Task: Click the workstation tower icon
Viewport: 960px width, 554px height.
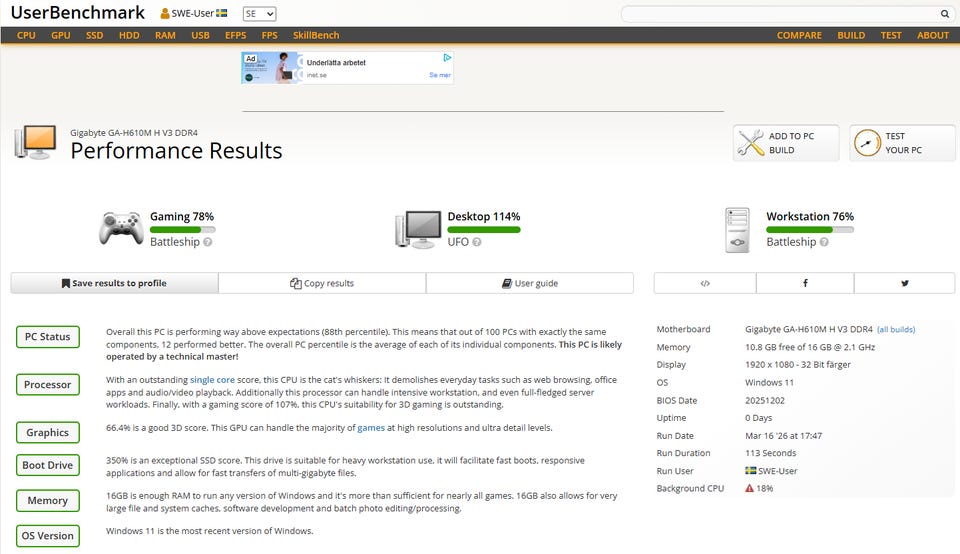Action: 737,230
